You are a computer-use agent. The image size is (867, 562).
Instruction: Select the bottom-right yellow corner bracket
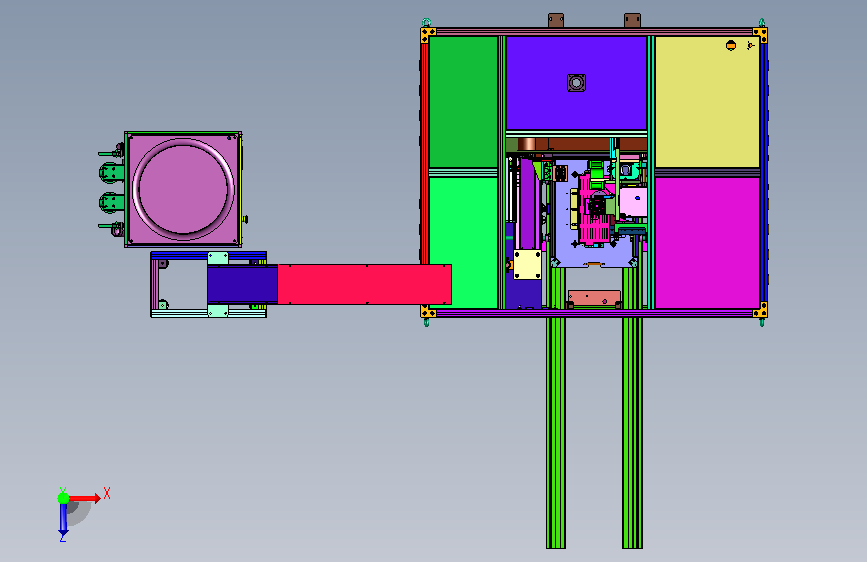coord(760,310)
